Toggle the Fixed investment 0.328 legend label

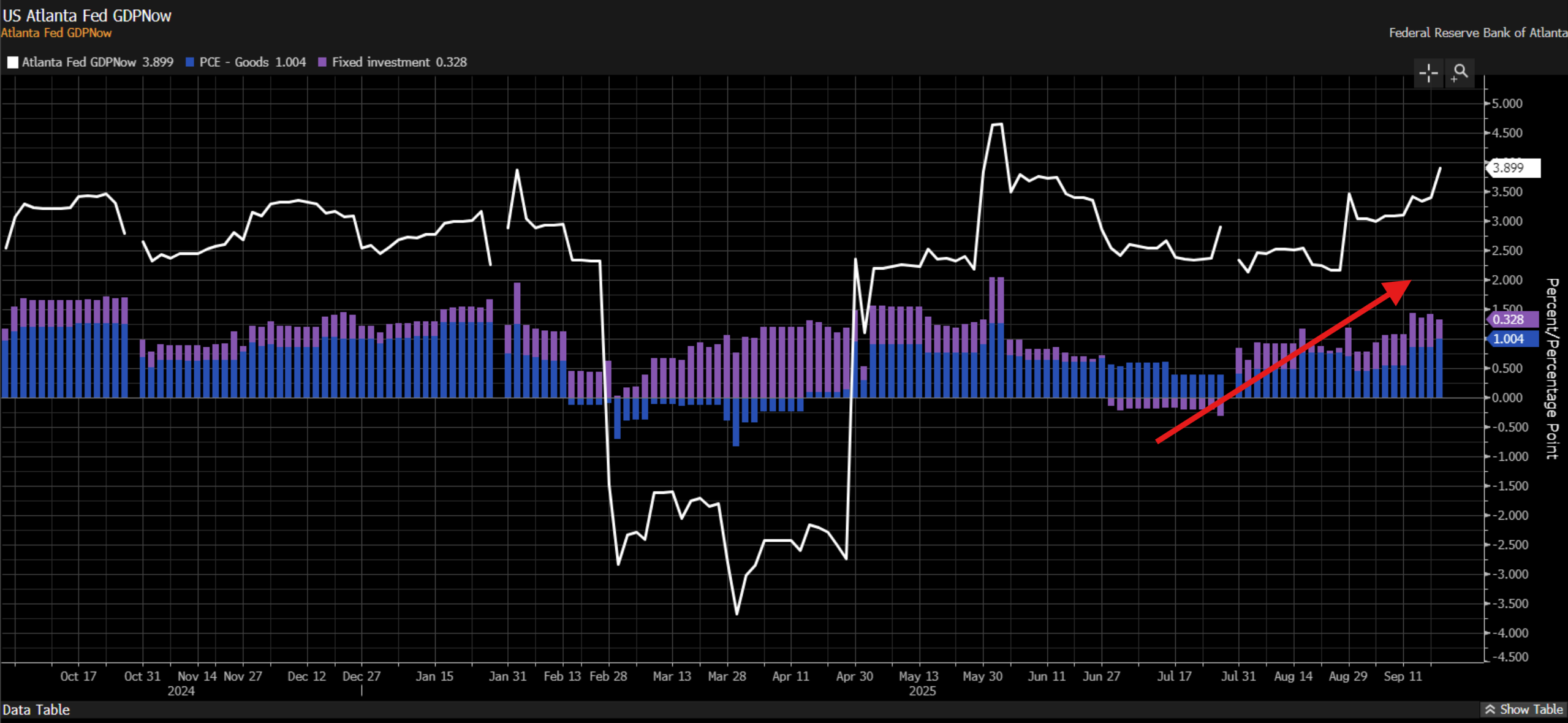click(400, 62)
